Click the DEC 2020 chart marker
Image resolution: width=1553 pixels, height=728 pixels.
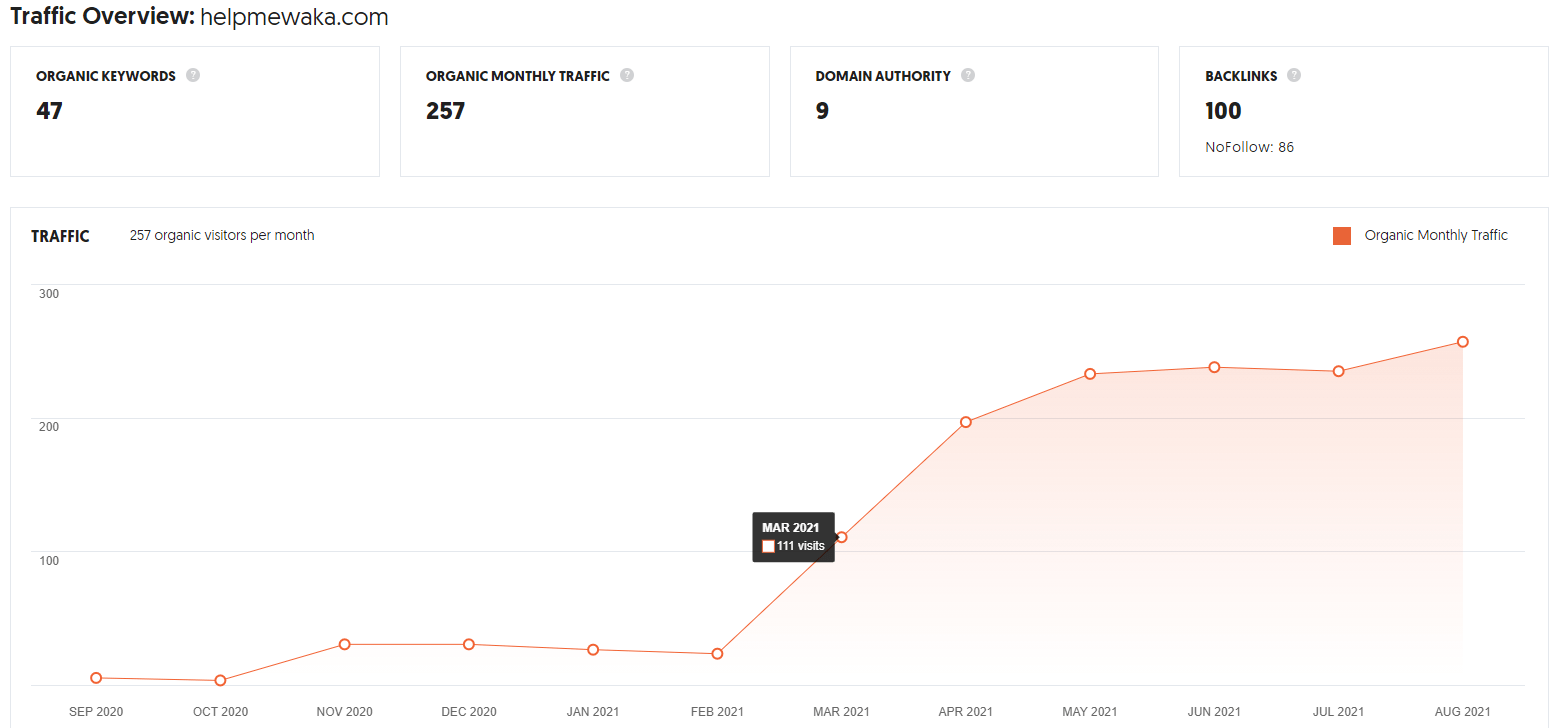[x=469, y=644]
